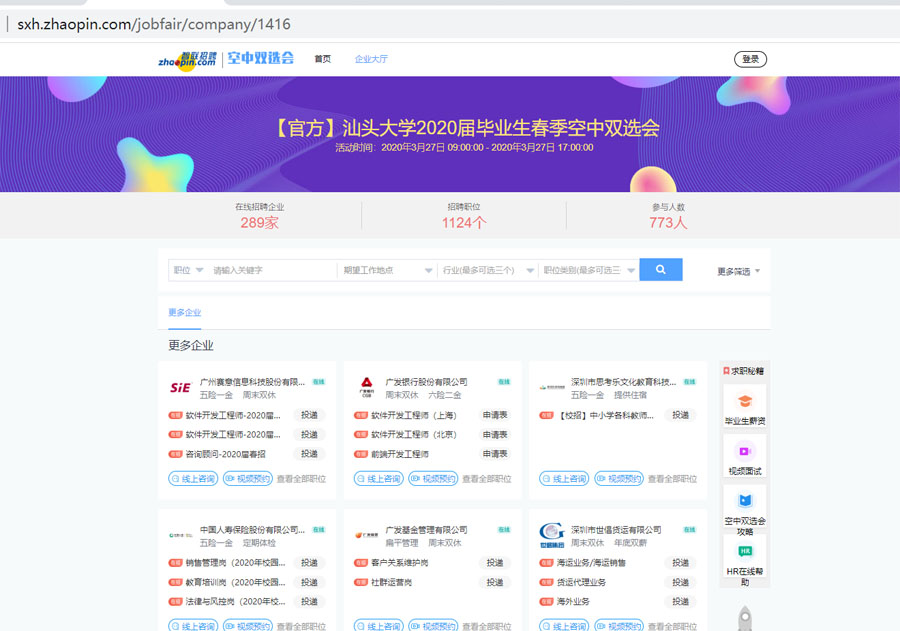Click 投递 for 咨询顾问-2020届春招

[309, 454]
